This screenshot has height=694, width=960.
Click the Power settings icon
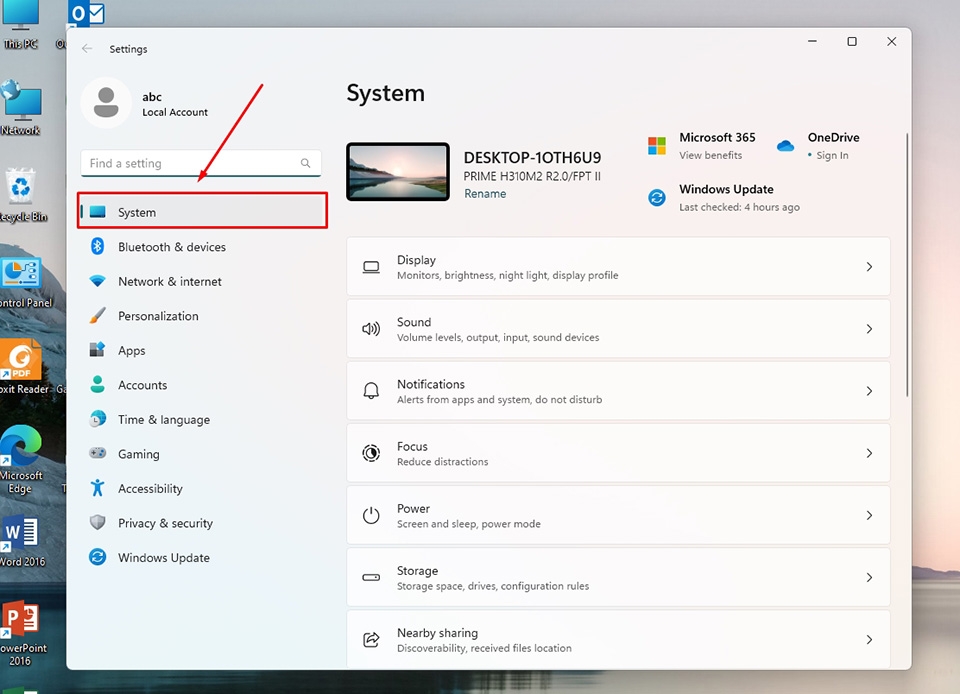click(371, 514)
